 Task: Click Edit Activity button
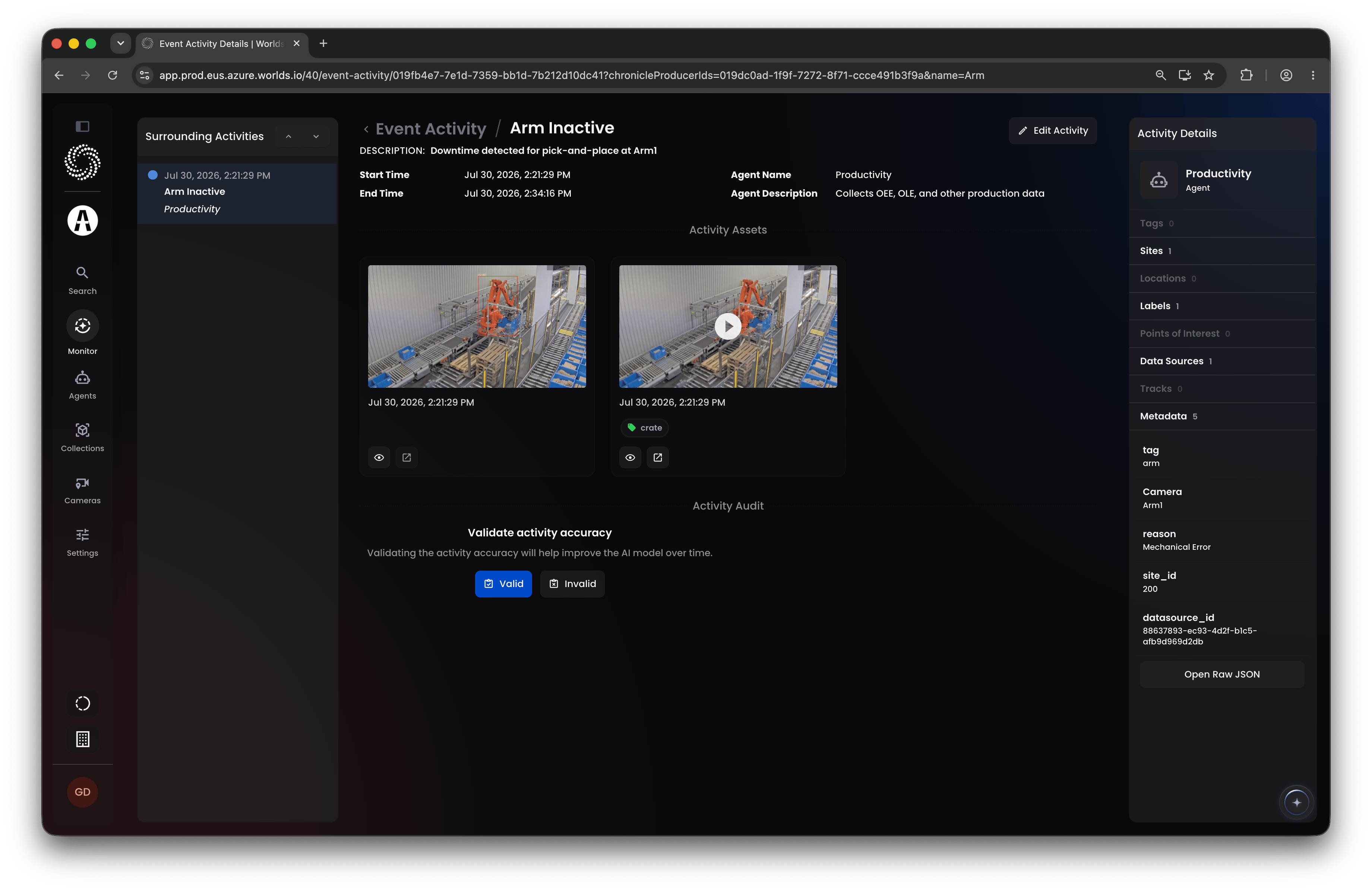1053,131
